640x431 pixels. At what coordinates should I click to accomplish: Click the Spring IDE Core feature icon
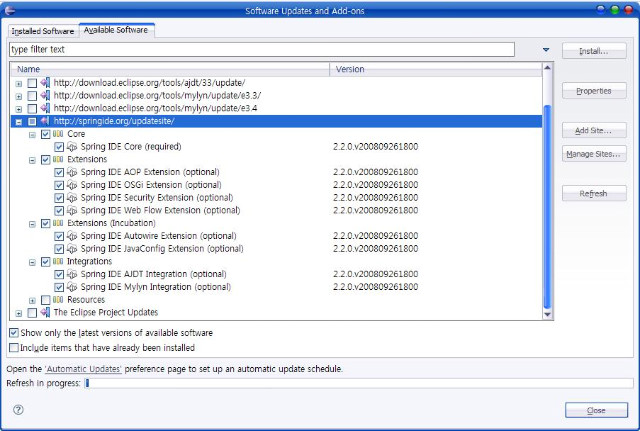click(72, 147)
